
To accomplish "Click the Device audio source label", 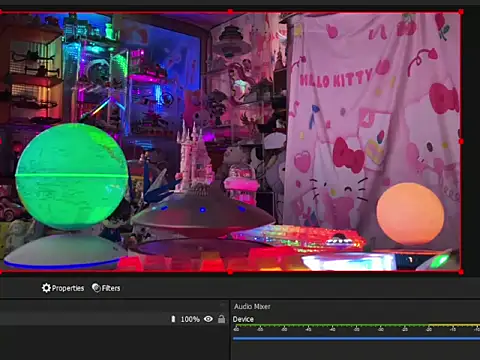I will click(x=243, y=319).
